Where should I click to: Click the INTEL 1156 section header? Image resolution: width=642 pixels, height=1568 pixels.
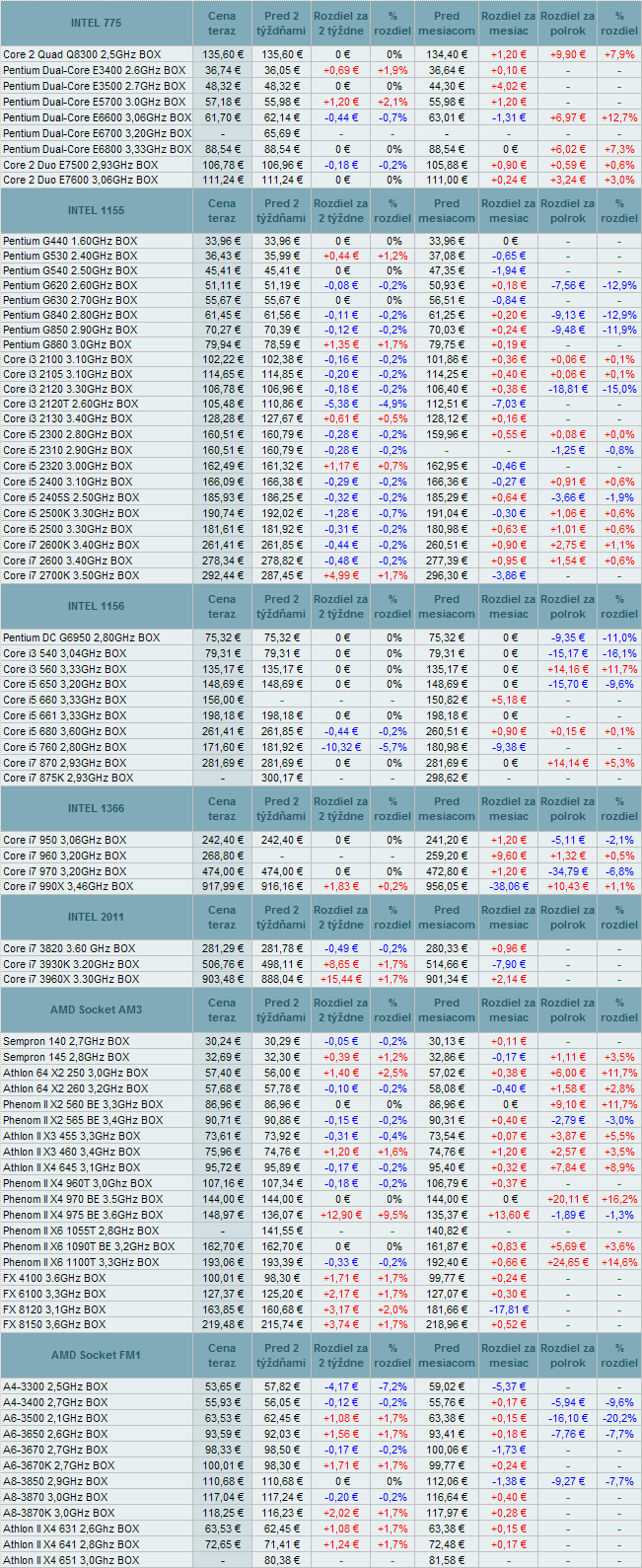tap(97, 606)
